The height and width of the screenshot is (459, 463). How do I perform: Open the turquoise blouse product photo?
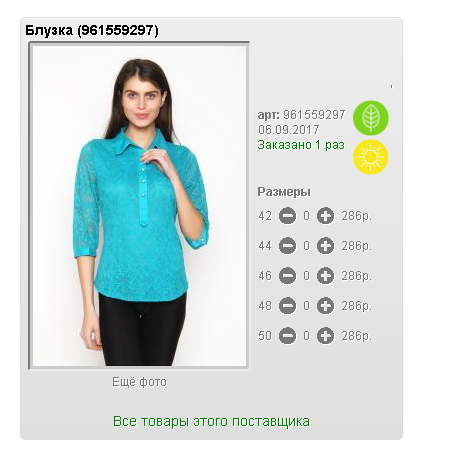point(139,206)
